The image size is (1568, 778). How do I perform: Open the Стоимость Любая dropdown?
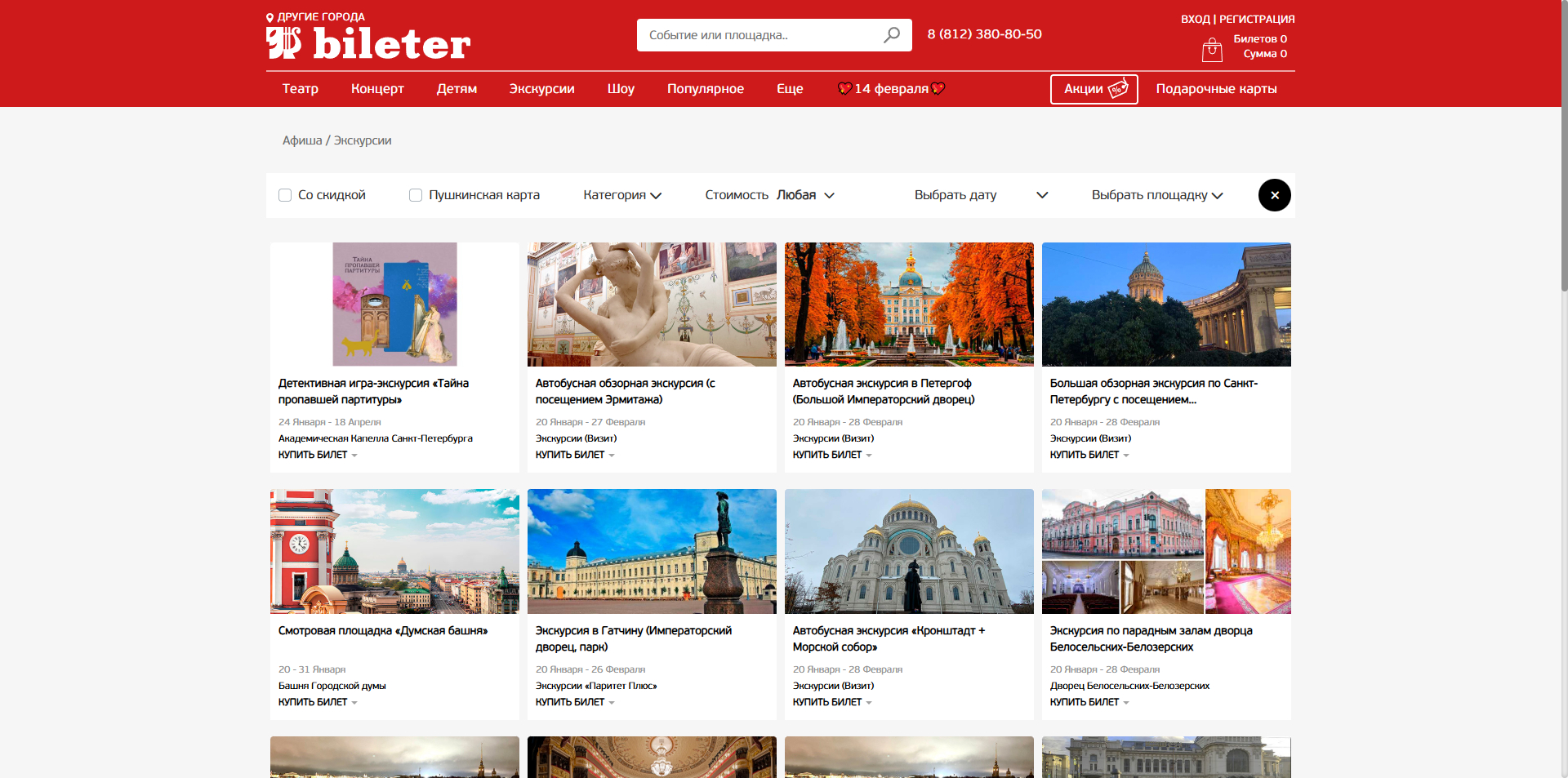769,195
